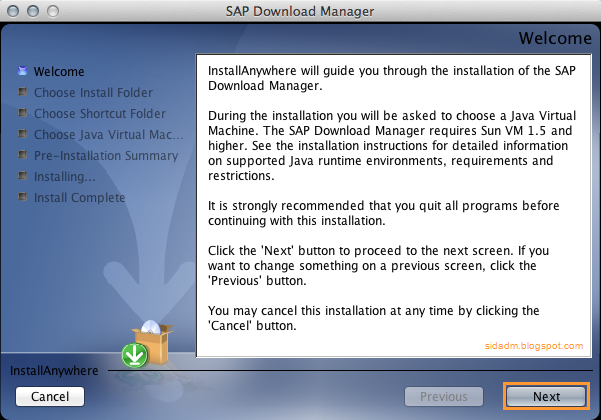Click the Welcome step bullet icon
The width and height of the screenshot is (601, 420).
click(x=23, y=71)
